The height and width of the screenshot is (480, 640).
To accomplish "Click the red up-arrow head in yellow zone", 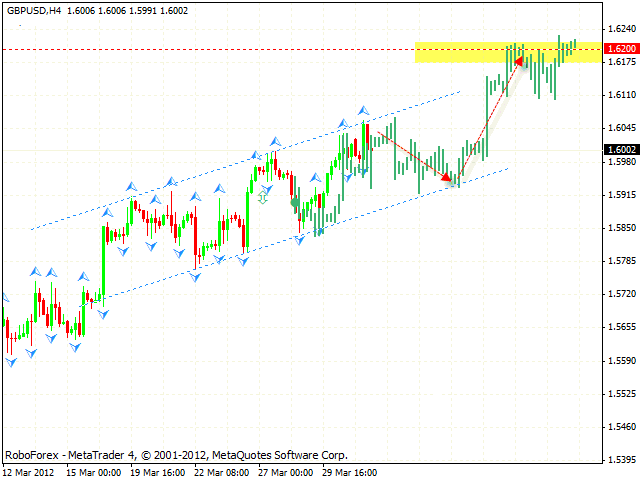I will click(519, 59).
